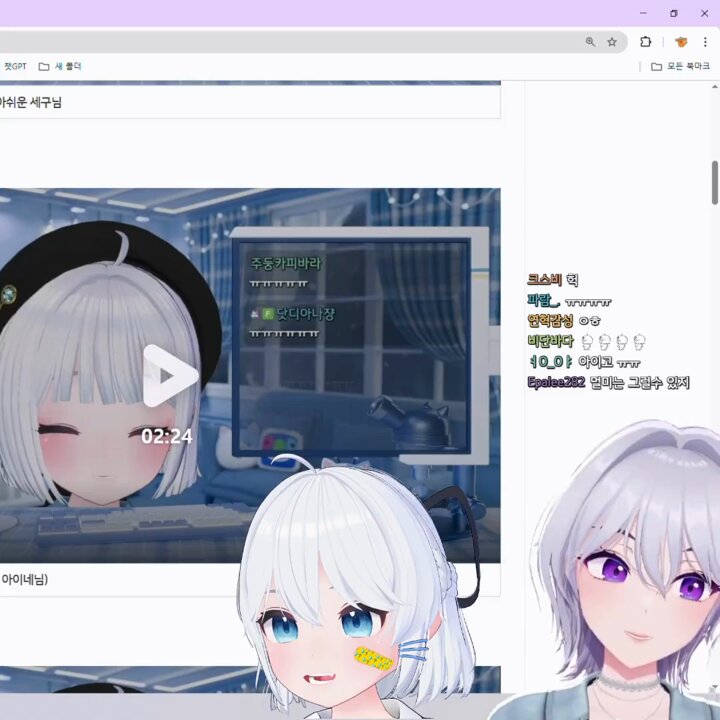Click chat username 파람_
Image resolution: width=720 pixels, height=720 pixels.
(544, 300)
